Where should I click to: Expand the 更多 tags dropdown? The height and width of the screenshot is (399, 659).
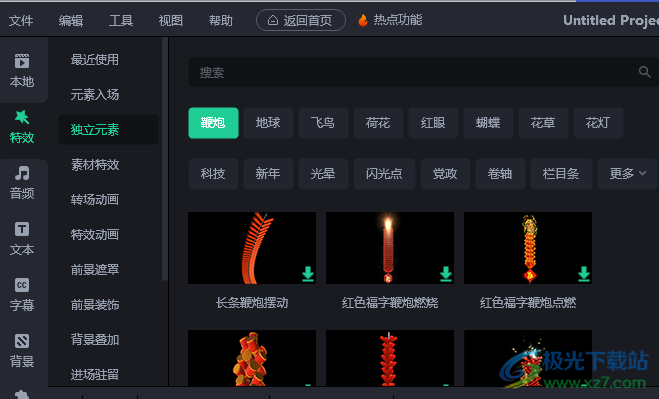(627, 174)
